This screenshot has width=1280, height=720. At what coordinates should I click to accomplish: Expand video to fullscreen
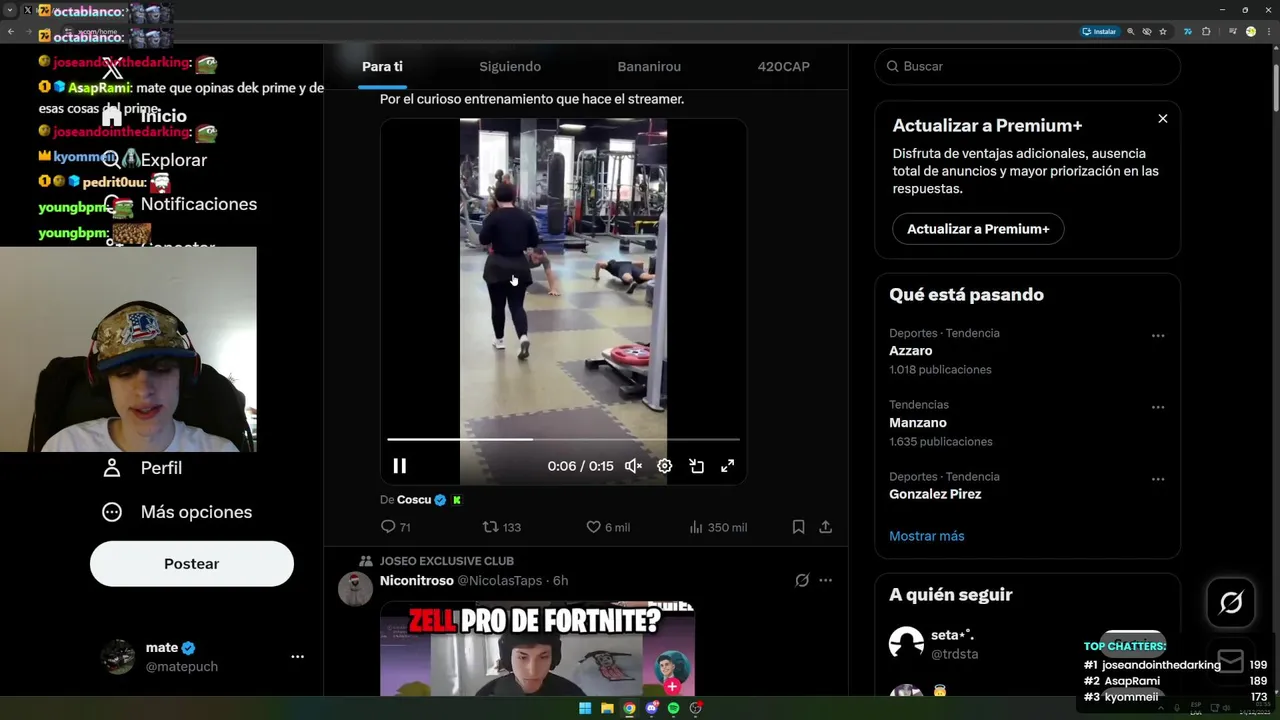[728, 466]
